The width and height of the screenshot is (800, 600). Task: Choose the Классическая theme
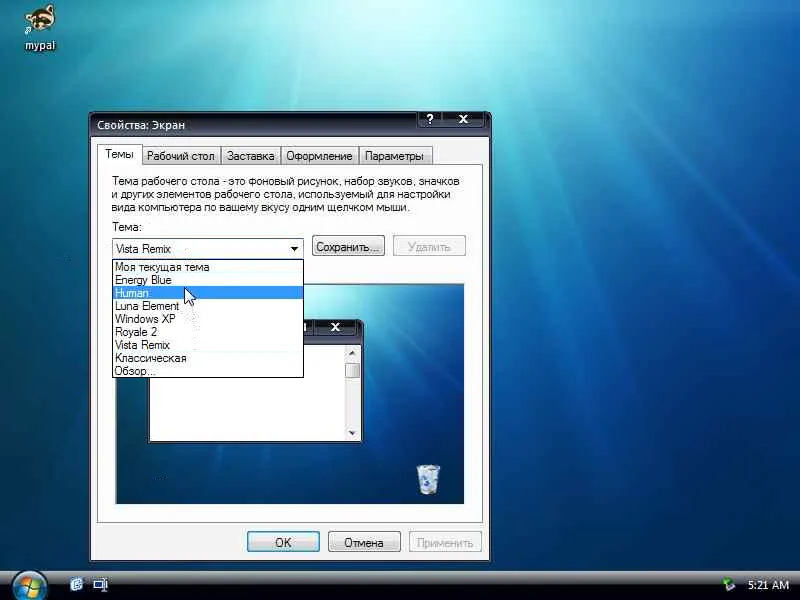208,358
